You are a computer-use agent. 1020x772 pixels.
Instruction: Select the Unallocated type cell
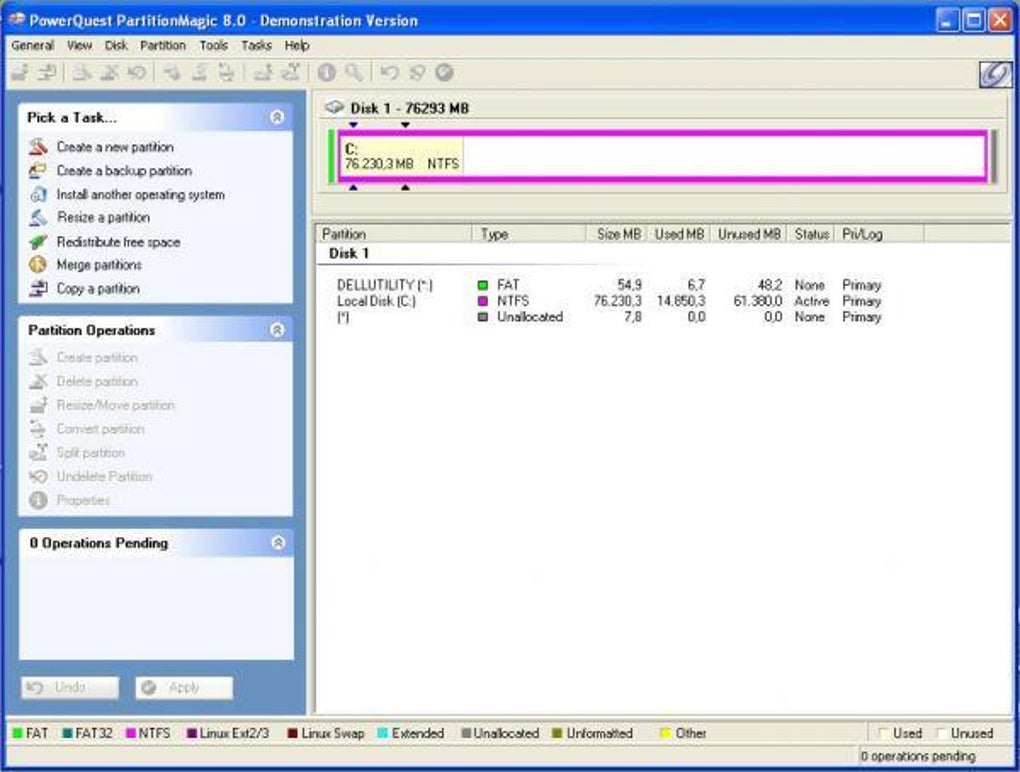(x=530, y=317)
